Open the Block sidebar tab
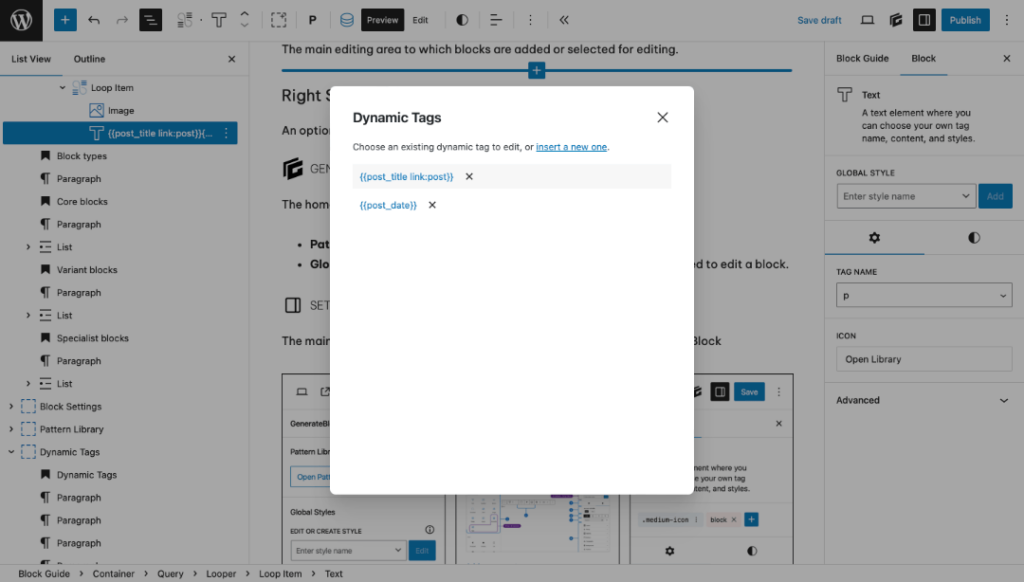 click(923, 59)
